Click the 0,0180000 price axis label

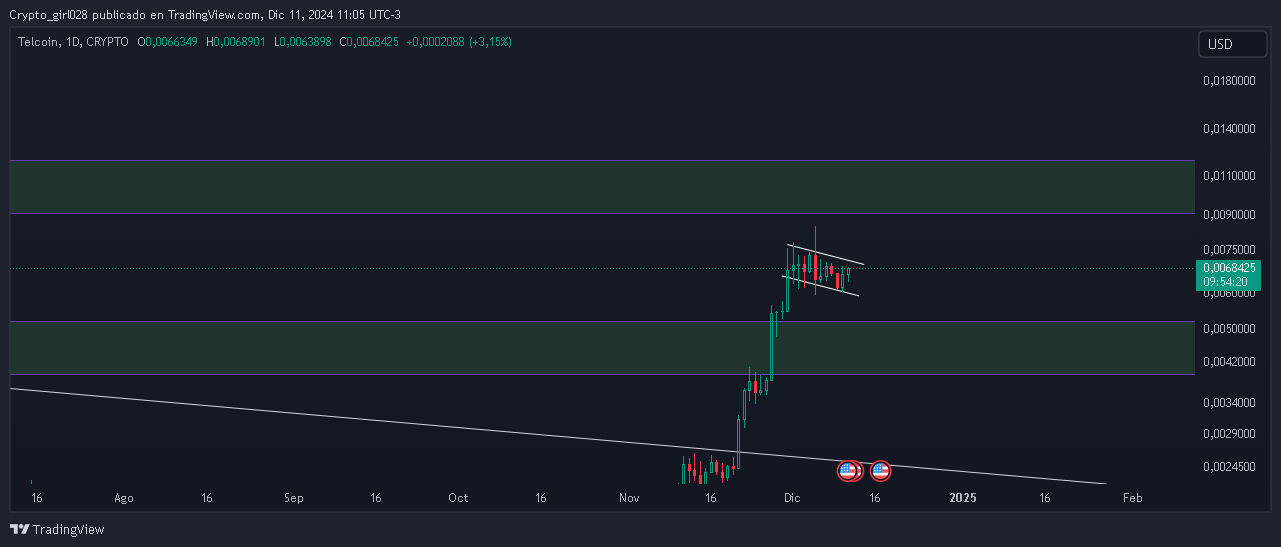1229,81
